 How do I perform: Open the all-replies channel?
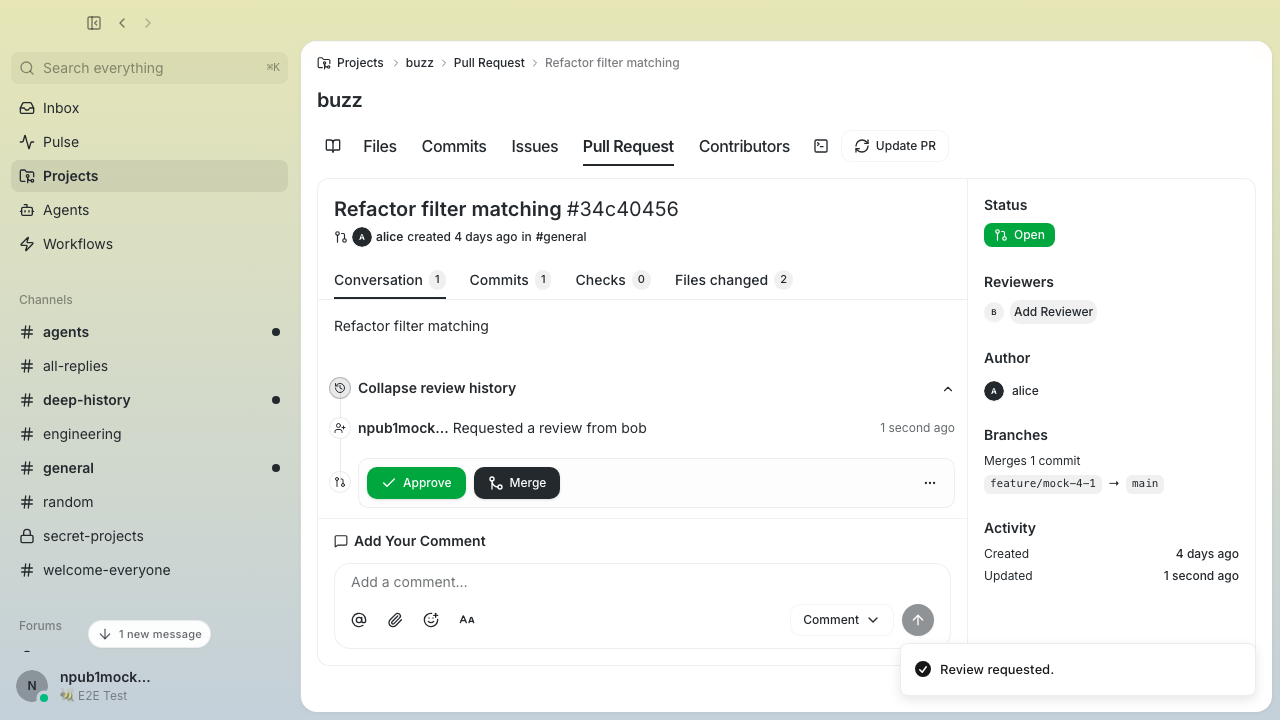coord(150,366)
